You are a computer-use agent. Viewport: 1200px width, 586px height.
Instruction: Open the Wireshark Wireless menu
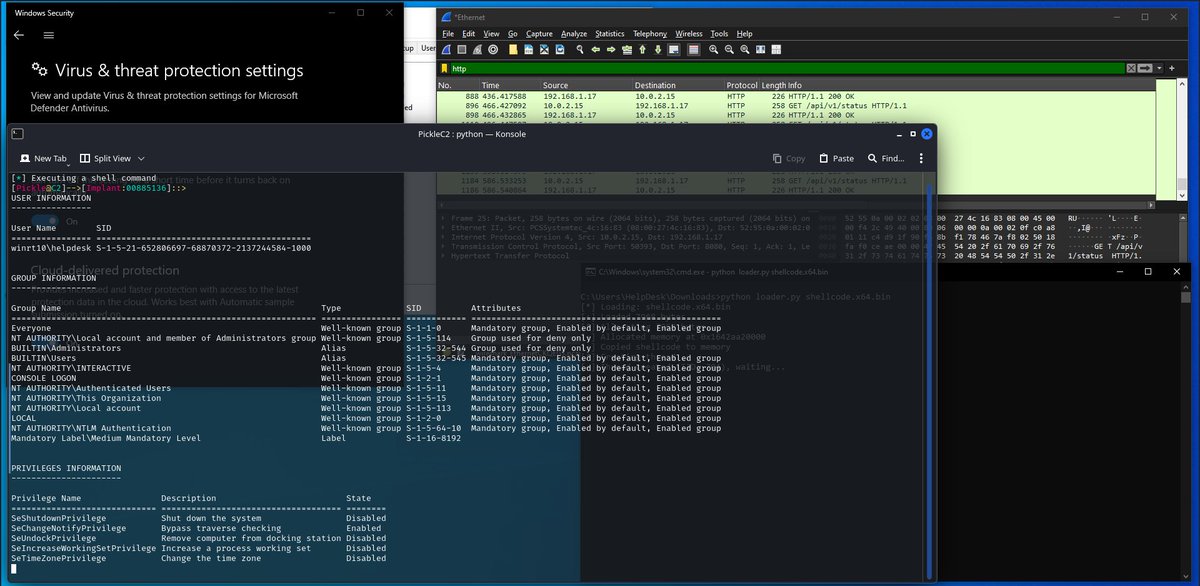pyautogui.click(x=689, y=33)
